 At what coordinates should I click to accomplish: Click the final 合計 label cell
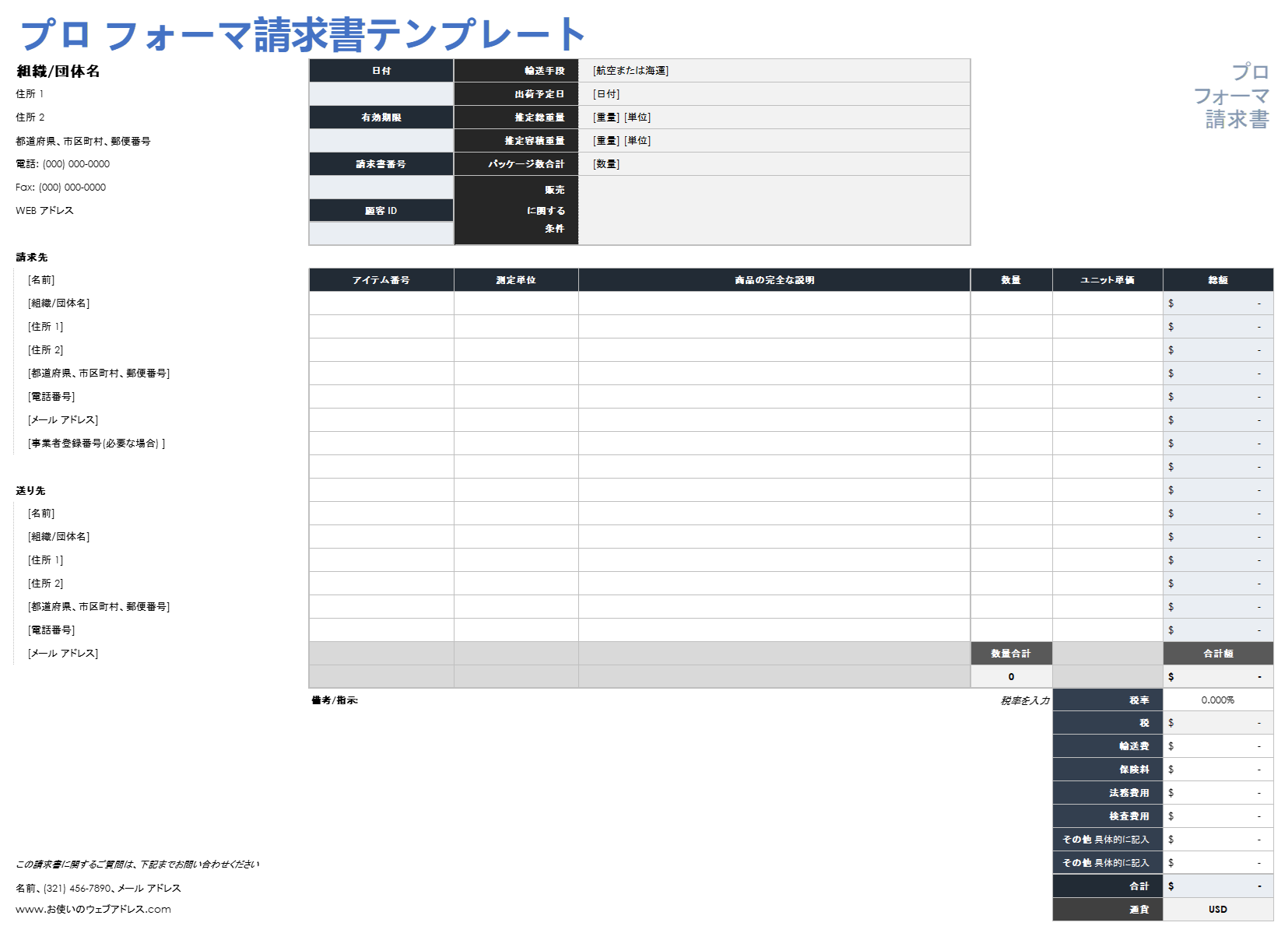[x=1107, y=886]
